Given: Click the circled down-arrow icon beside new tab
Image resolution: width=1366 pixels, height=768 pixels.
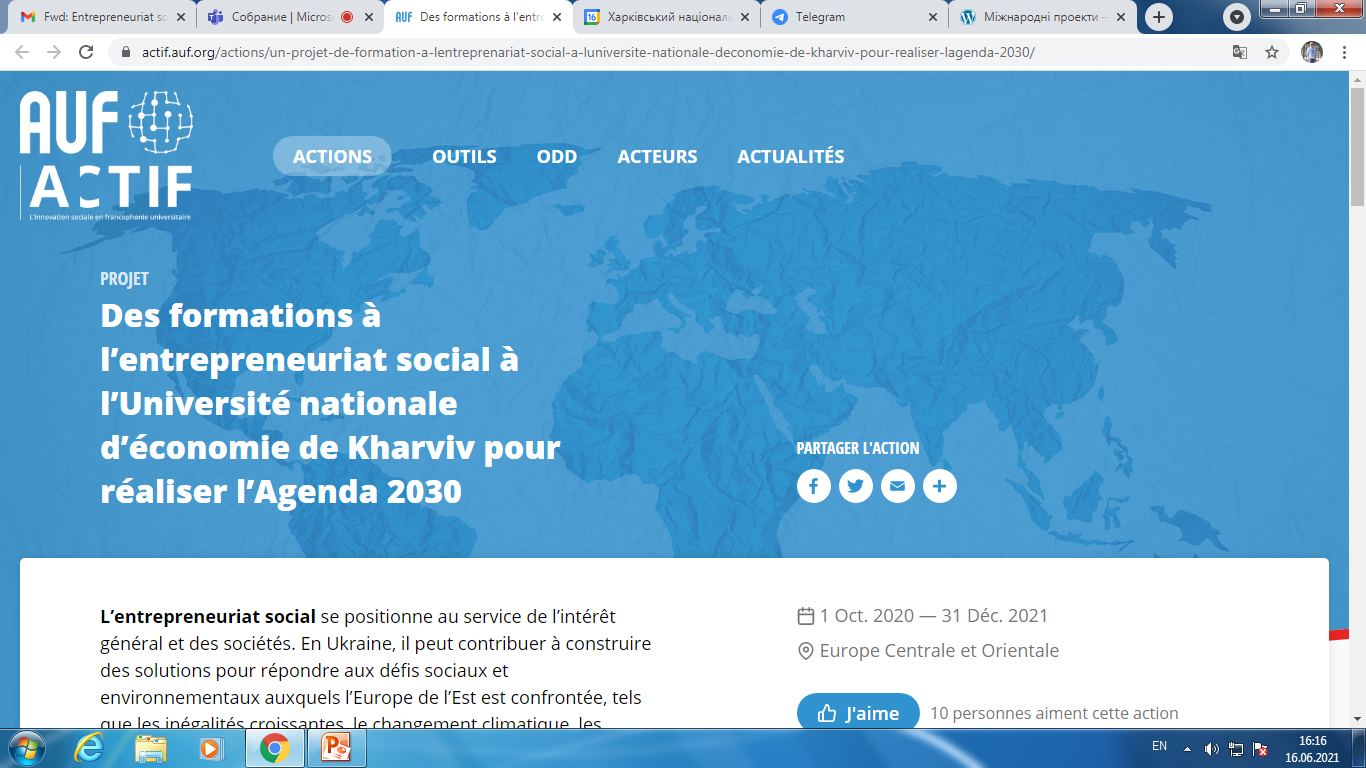Looking at the screenshot, I should [1238, 17].
